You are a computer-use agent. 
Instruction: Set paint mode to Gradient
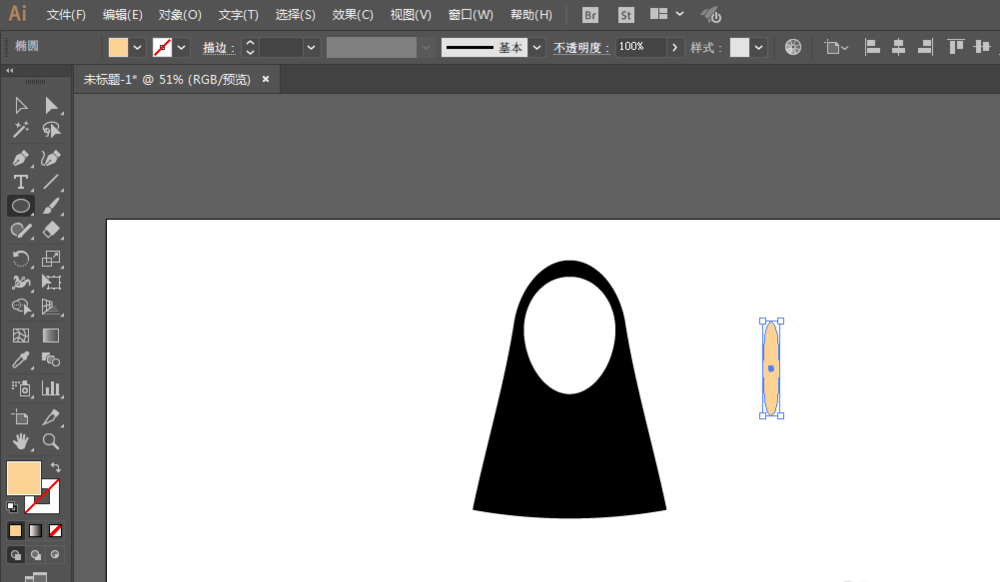pos(35,530)
